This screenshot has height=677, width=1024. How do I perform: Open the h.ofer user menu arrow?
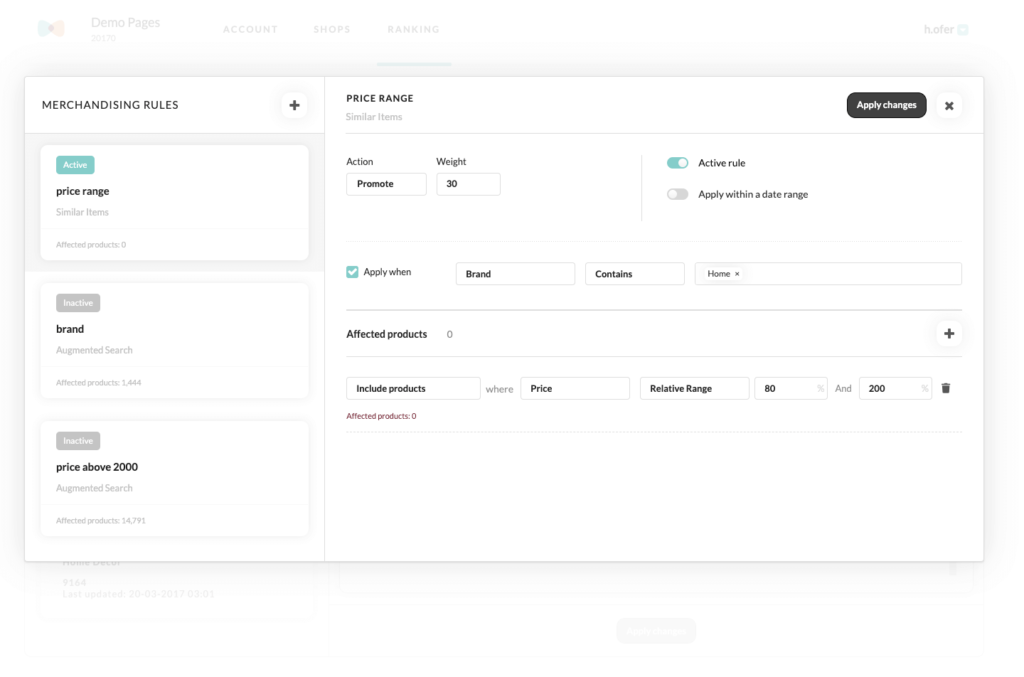(x=963, y=29)
